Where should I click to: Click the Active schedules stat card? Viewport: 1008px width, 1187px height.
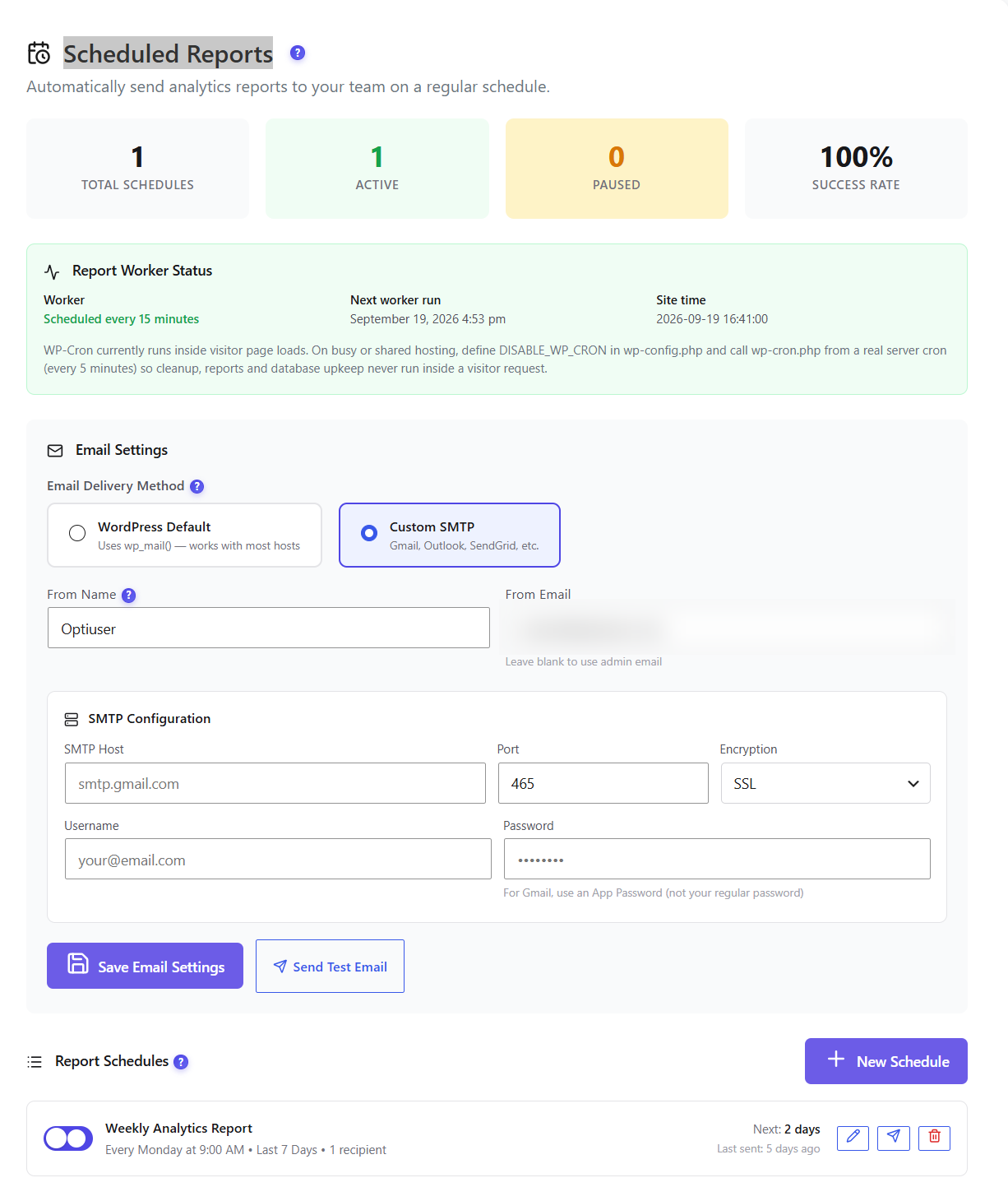point(377,169)
